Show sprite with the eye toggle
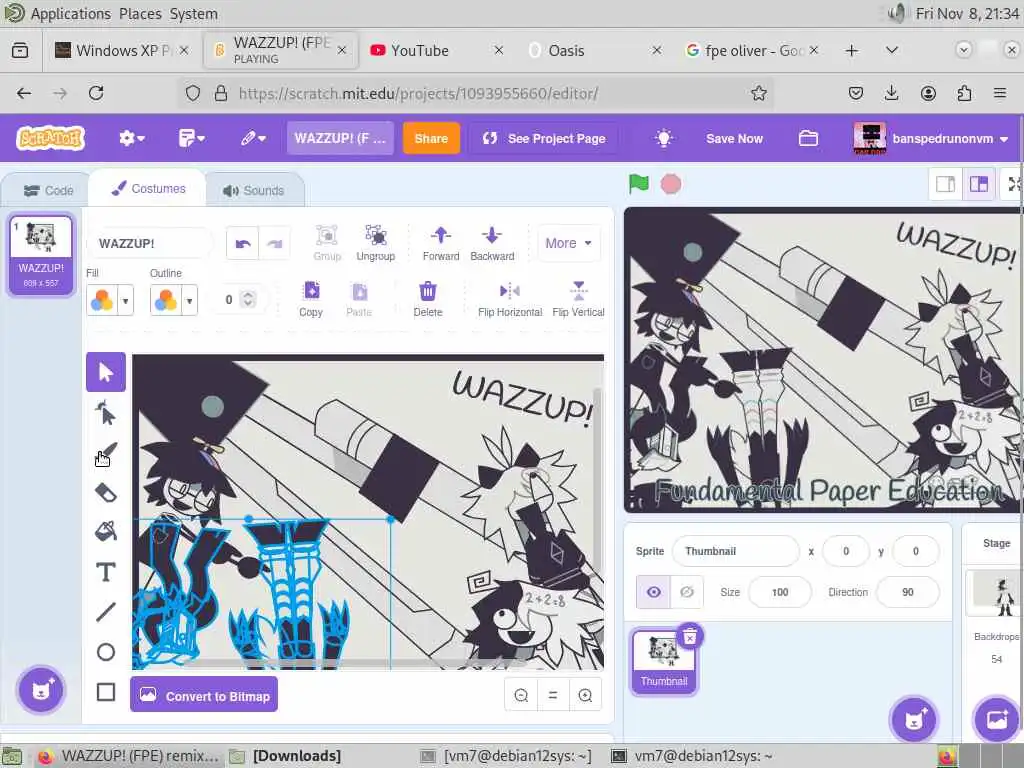 point(654,592)
